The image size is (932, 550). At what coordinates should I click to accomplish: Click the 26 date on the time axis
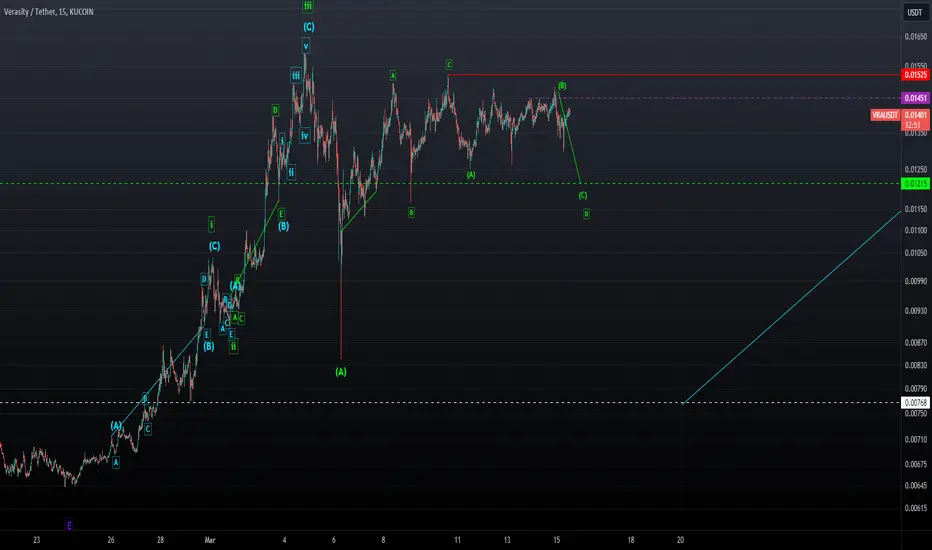point(111,540)
